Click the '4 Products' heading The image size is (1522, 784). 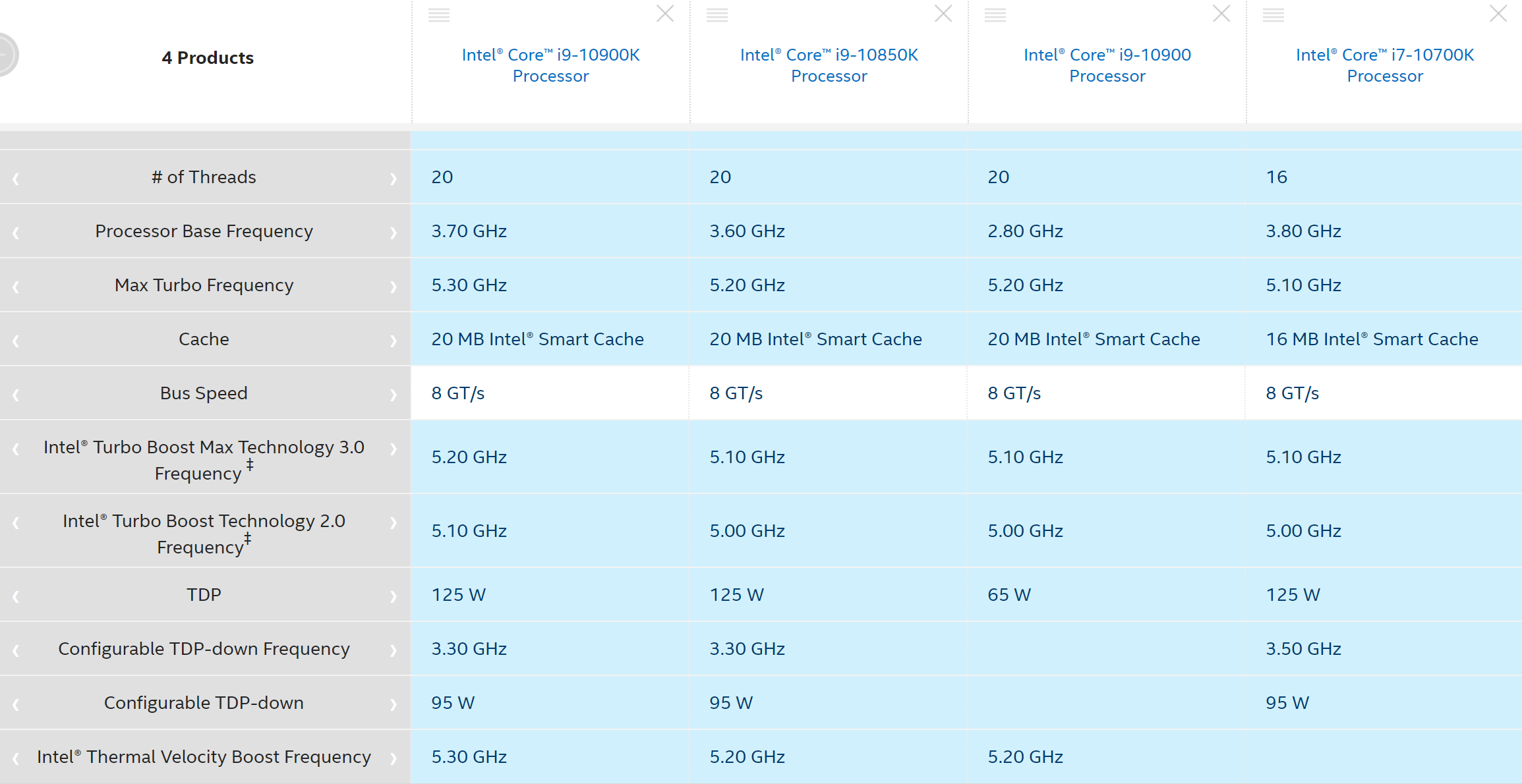208,58
